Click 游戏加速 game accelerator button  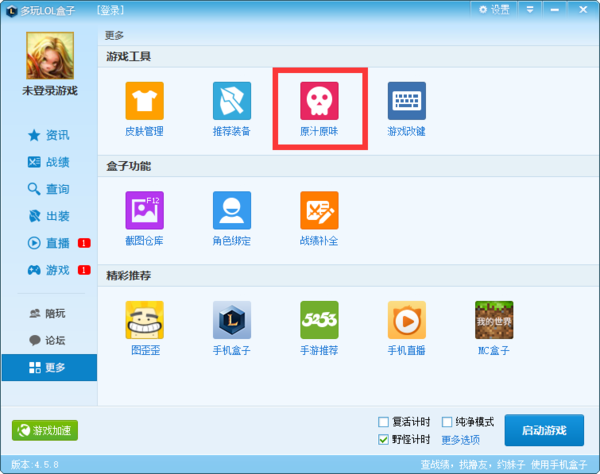coord(45,430)
